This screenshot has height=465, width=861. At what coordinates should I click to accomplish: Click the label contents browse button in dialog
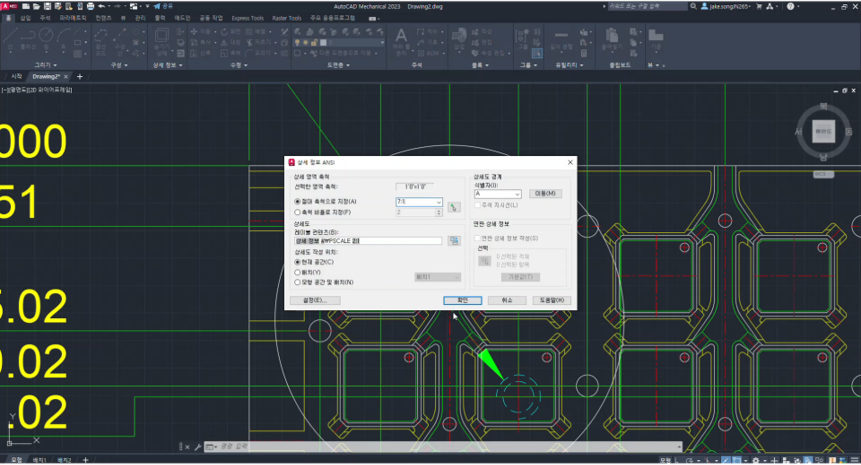click(454, 240)
